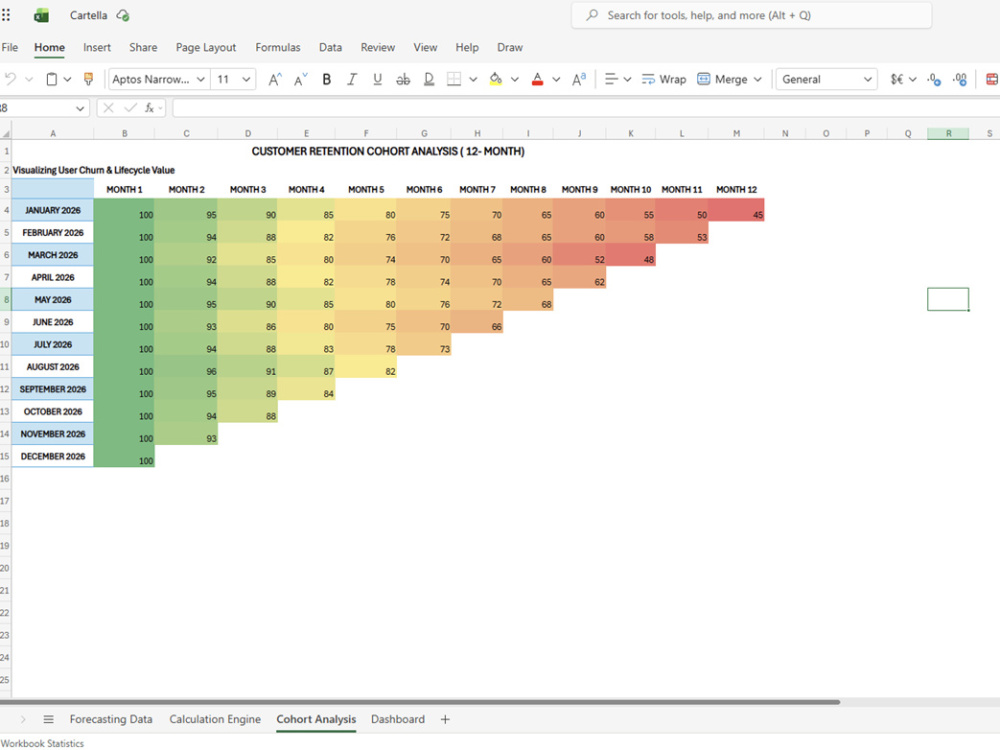
Task: Click the horizontal scrollbar
Action: coord(420,702)
